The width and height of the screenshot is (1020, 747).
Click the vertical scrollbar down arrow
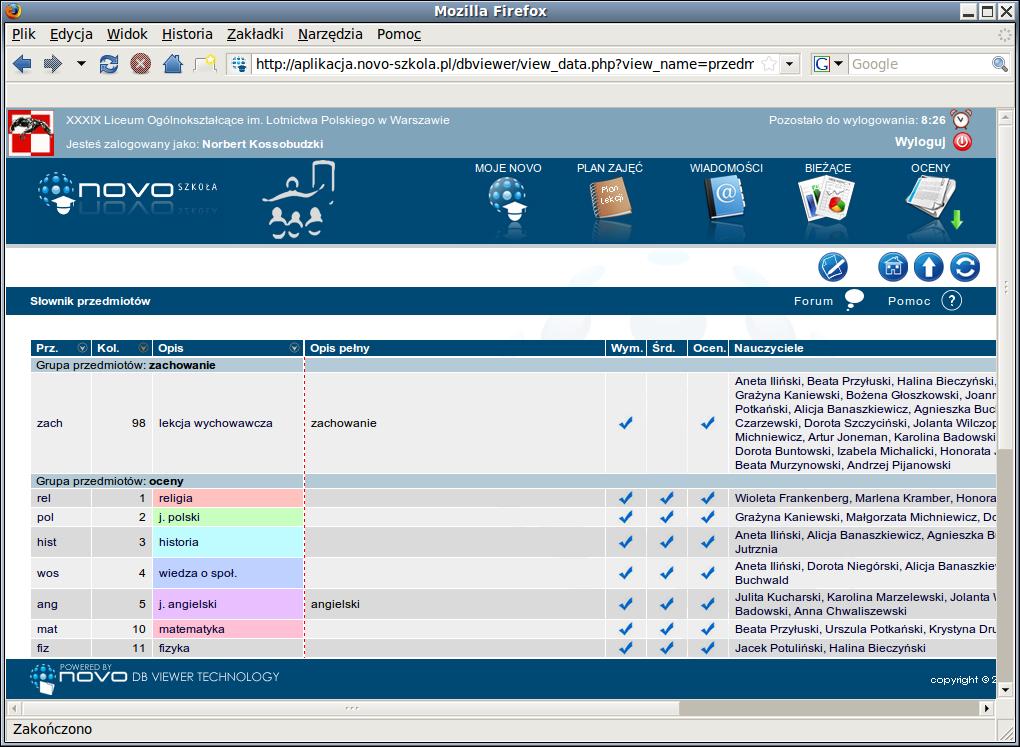1006,690
